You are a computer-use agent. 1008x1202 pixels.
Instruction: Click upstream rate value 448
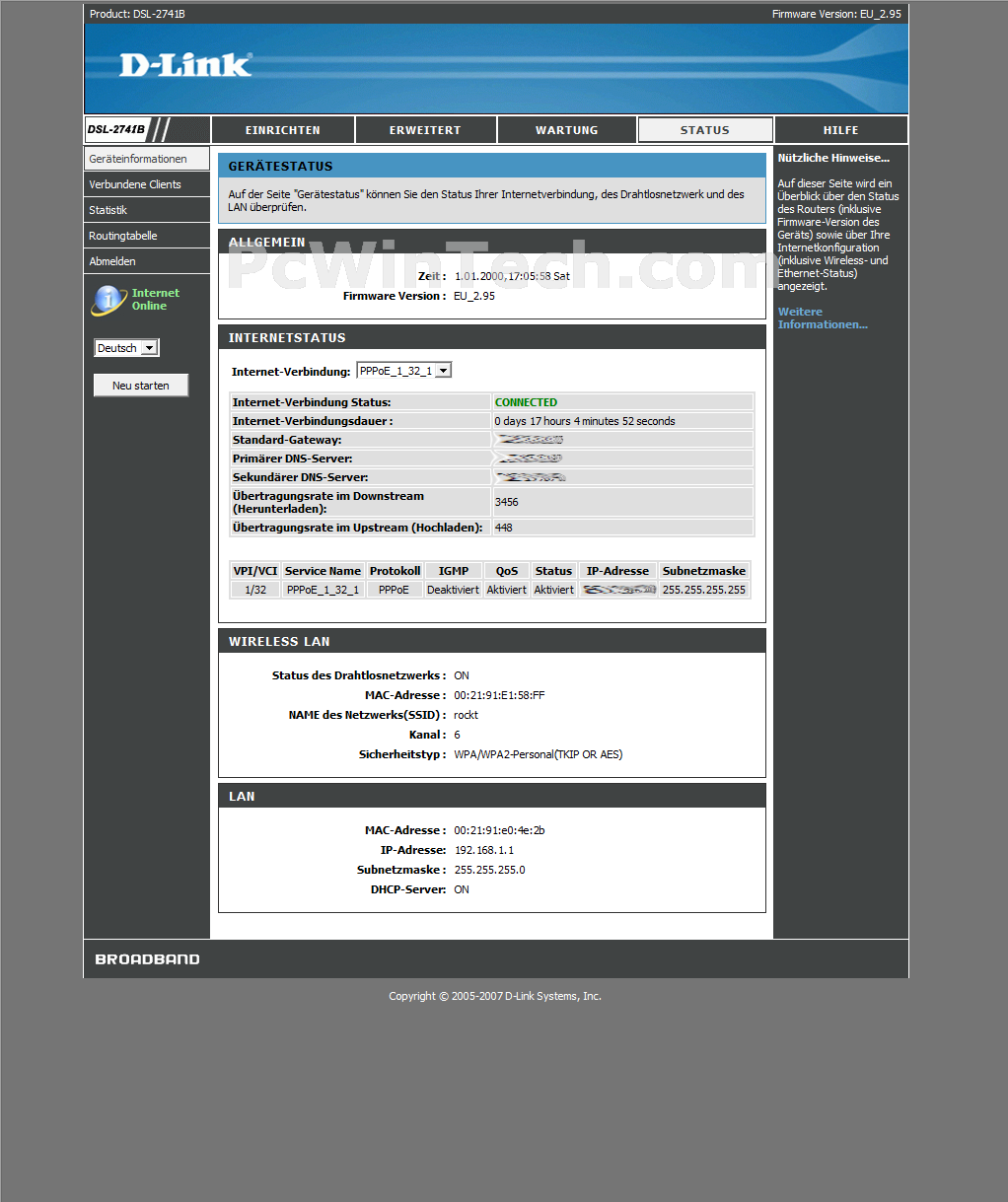[503, 528]
